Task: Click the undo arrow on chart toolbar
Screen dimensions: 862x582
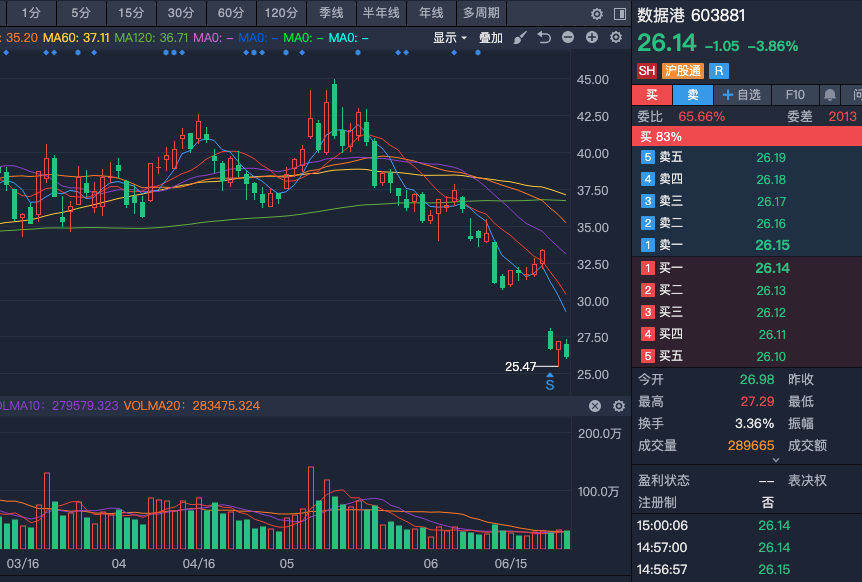Action: point(544,37)
